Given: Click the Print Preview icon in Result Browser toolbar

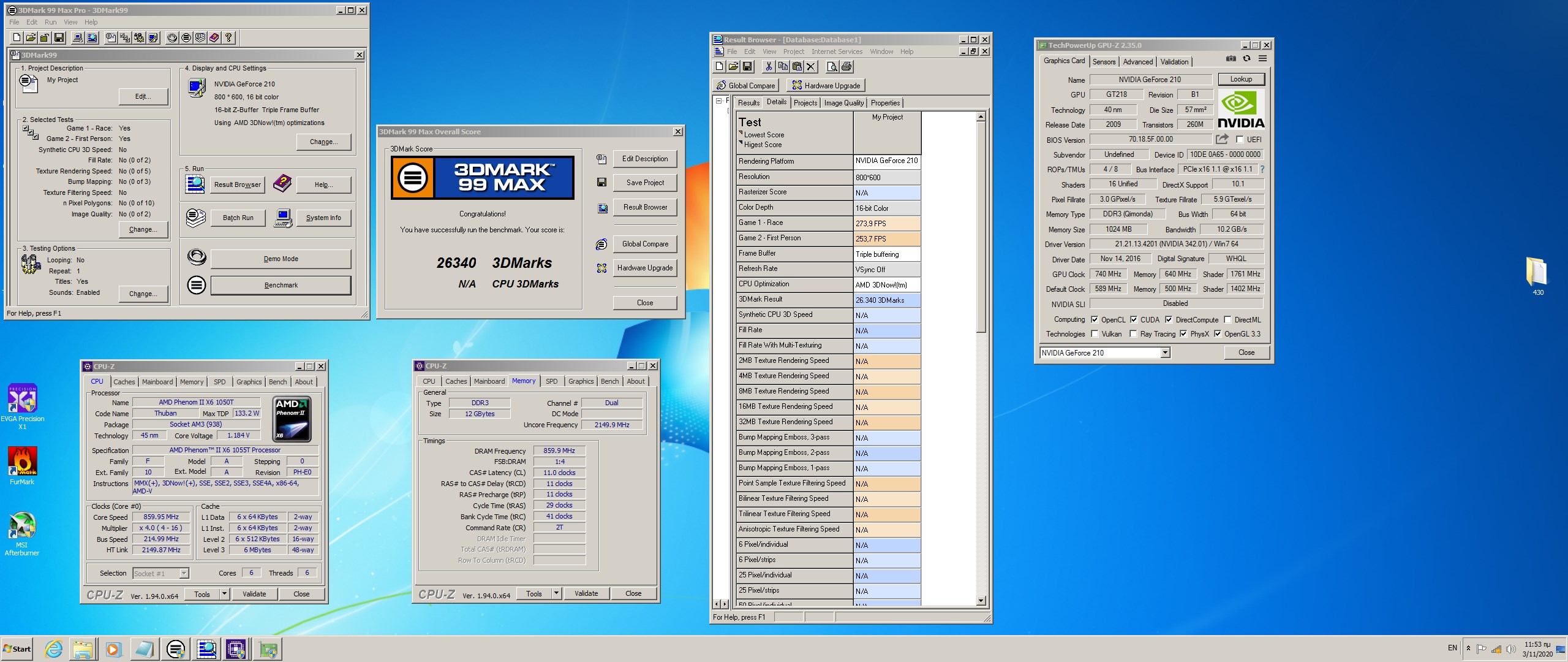Looking at the screenshot, I should click(832, 67).
